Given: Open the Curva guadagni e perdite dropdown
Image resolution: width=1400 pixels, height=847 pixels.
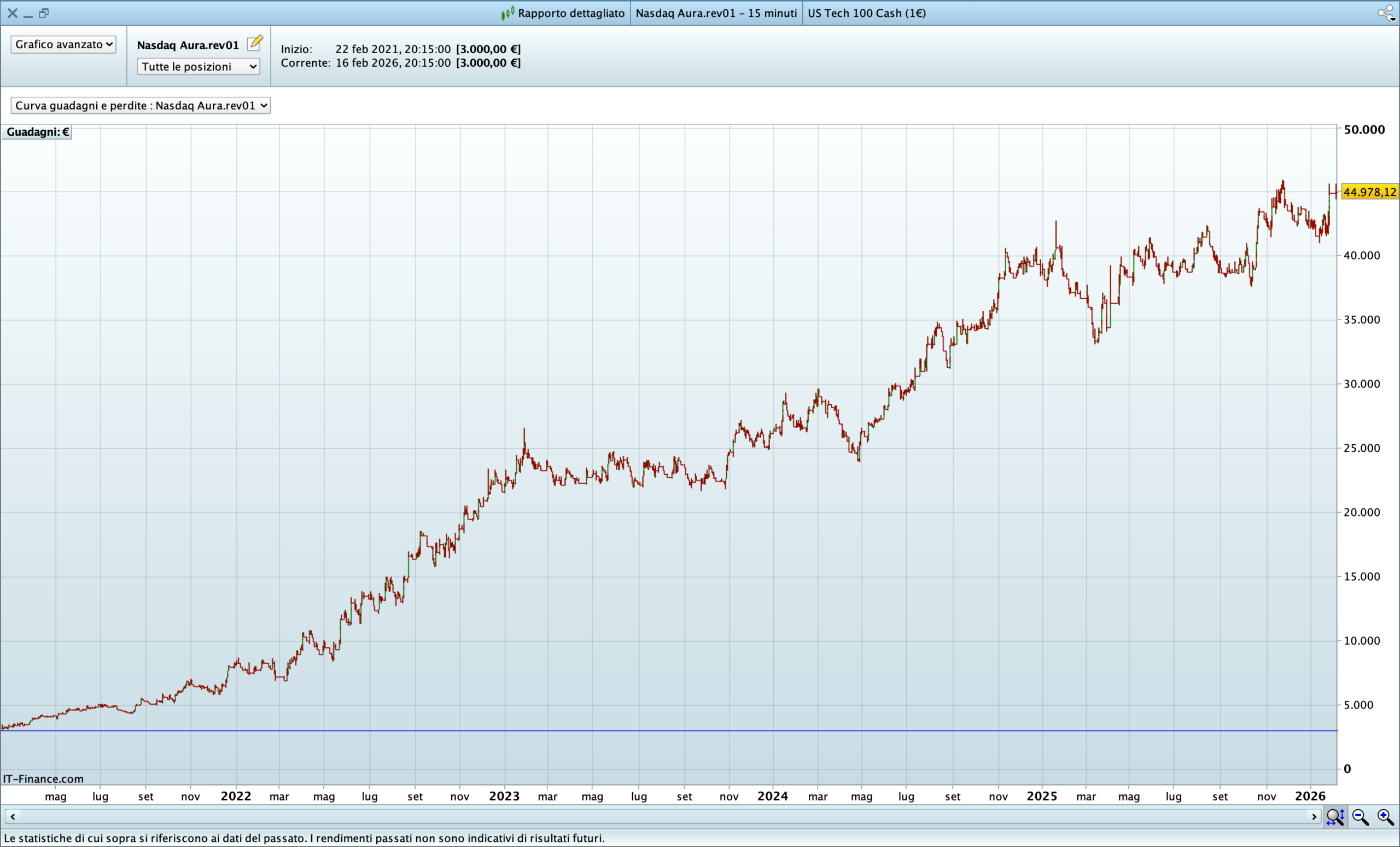Looking at the screenshot, I should (141, 105).
